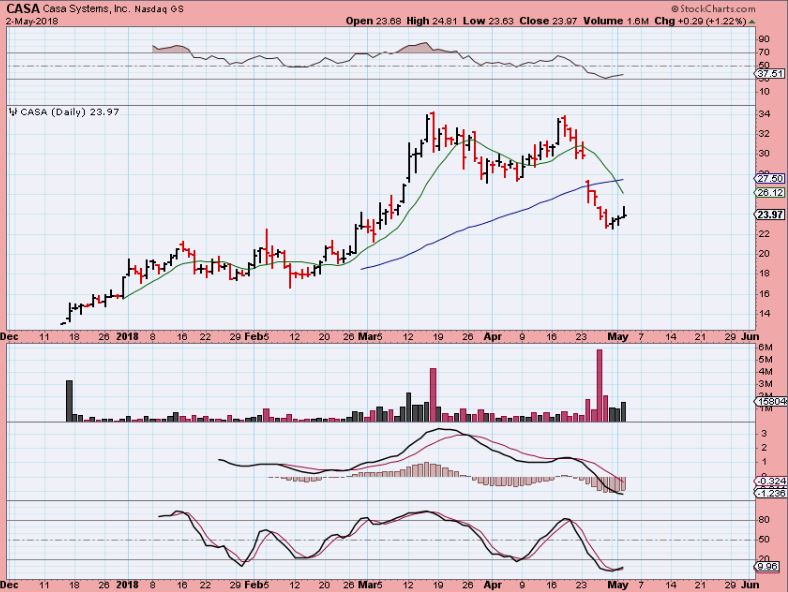This screenshot has width=788, height=592.
Task: Click the 26.12 green moving average tag
Action: pyautogui.click(x=769, y=192)
